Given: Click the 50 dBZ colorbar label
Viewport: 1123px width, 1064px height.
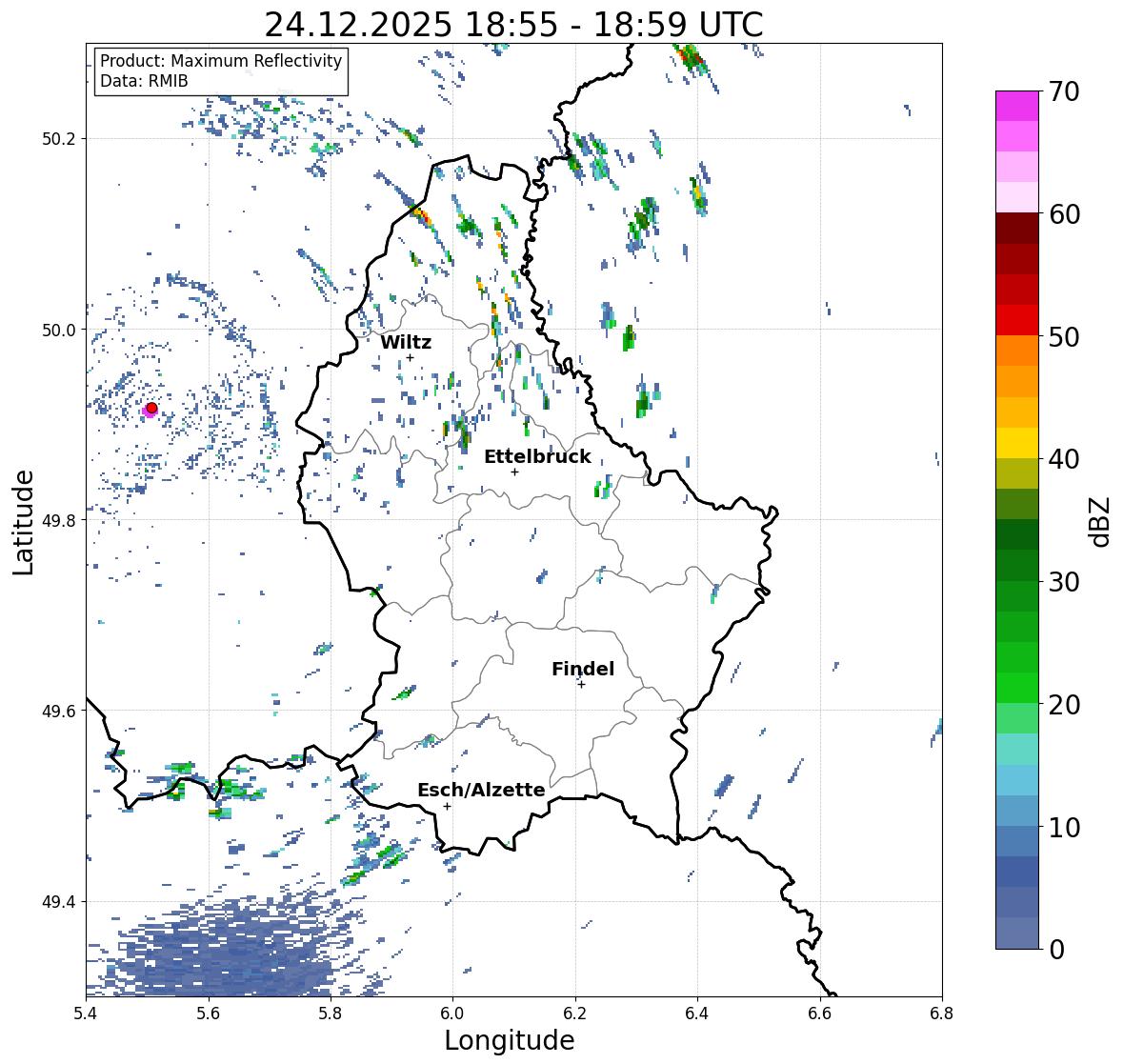Looking at the screenshot, I should pos(1064,336).
